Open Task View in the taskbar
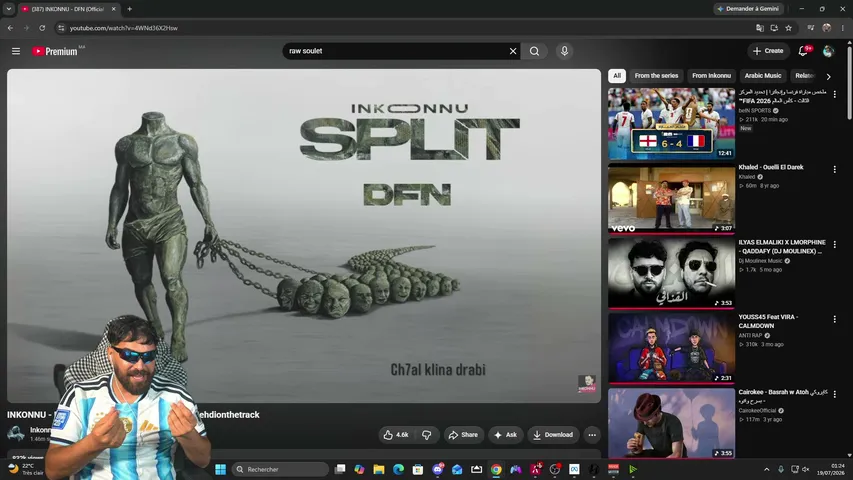853x480 pixels. tap(340, 469)
